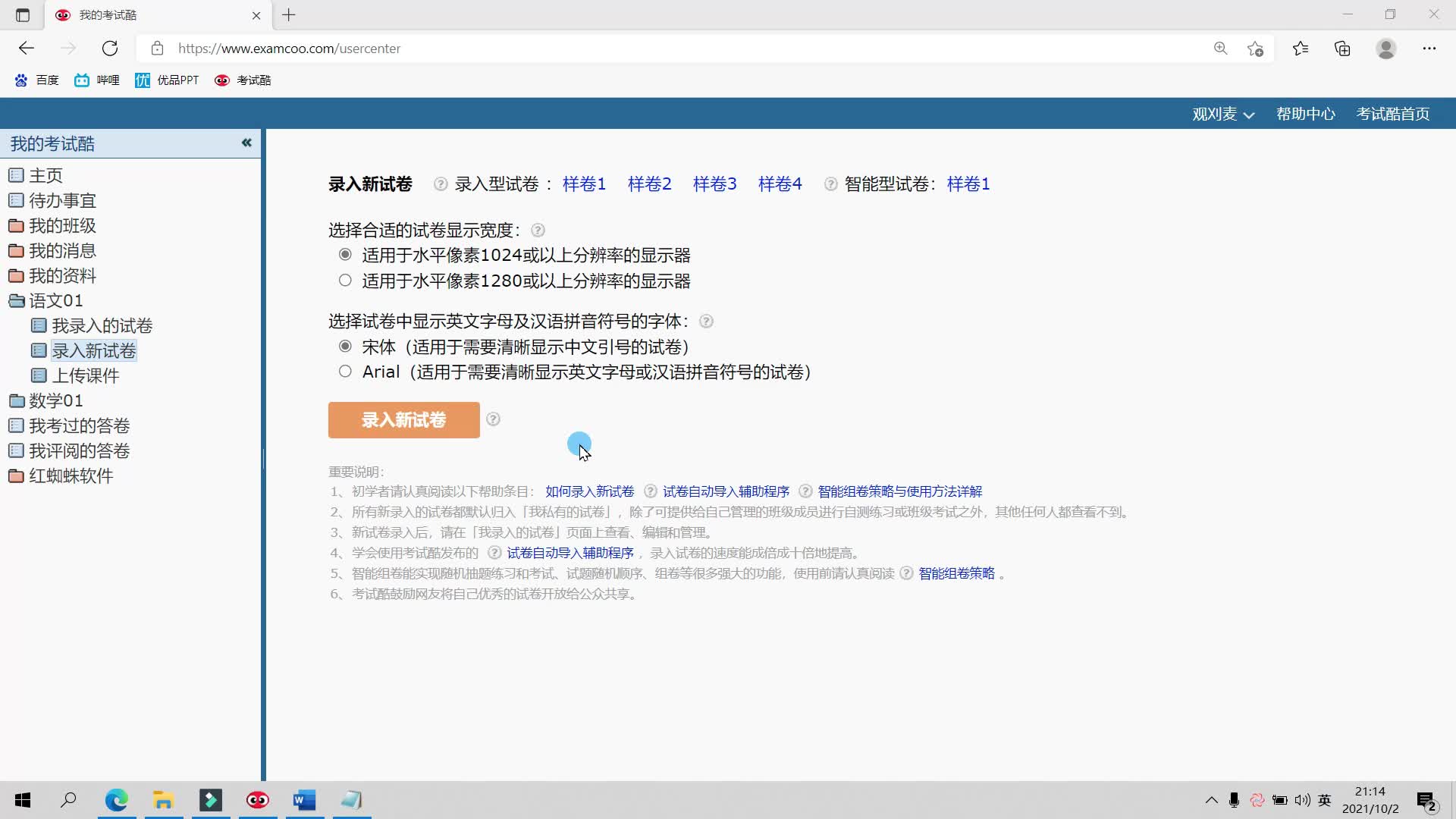
Task: Open Word from the taskbar
Action: (x=304, y=800)
